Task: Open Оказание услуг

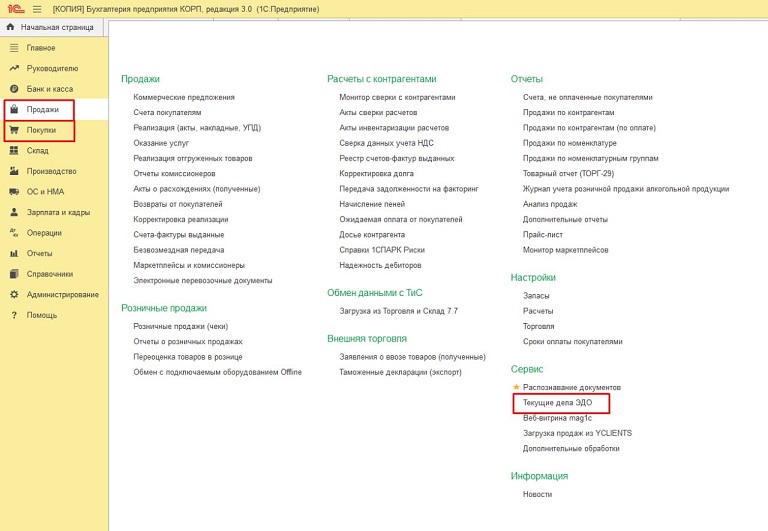Action: click(x=161, y=143)
